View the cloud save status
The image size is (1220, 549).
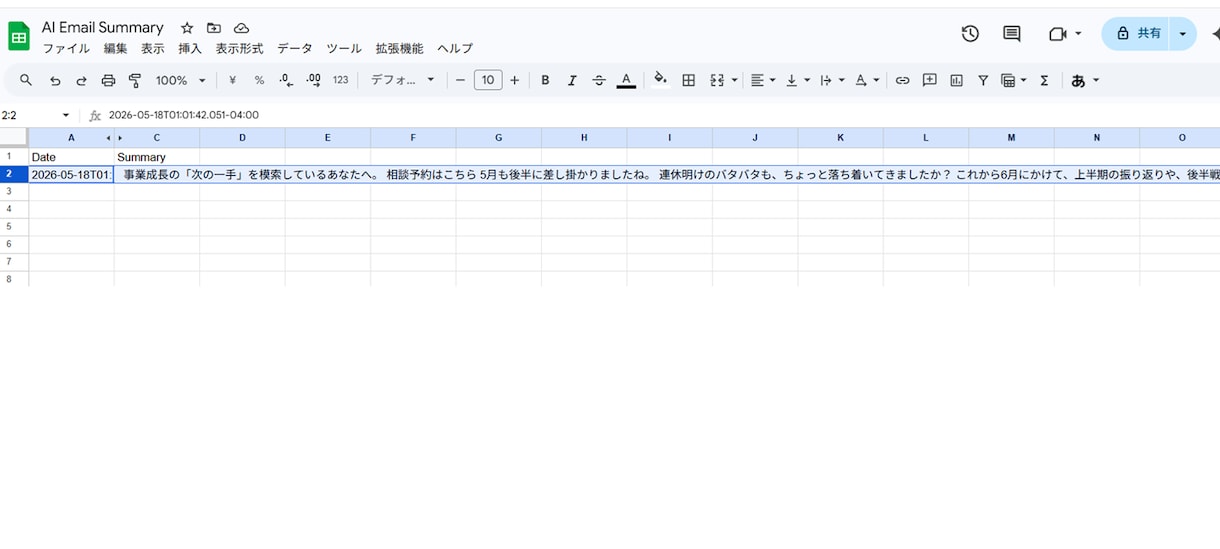click(241, 28)
